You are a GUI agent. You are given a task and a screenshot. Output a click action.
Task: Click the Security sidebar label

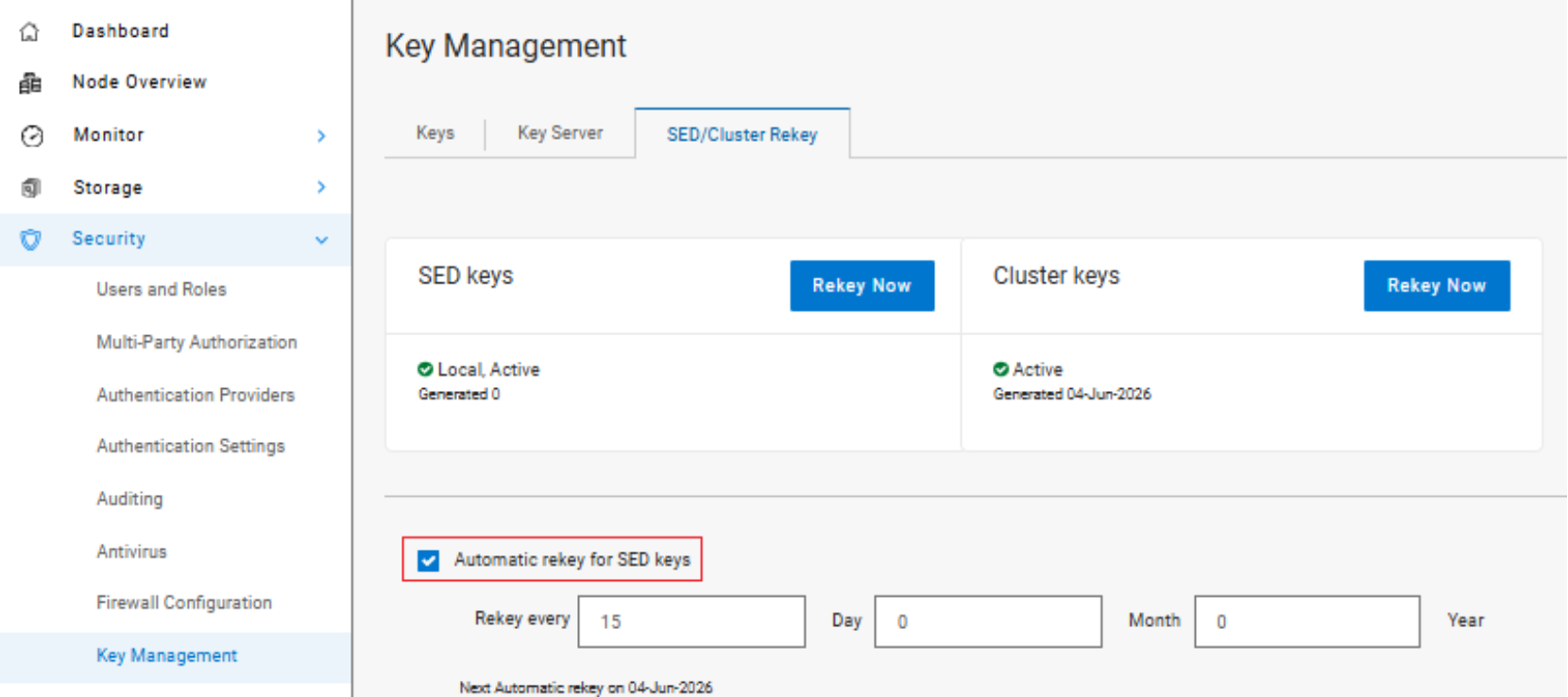[x=109, y=239]
